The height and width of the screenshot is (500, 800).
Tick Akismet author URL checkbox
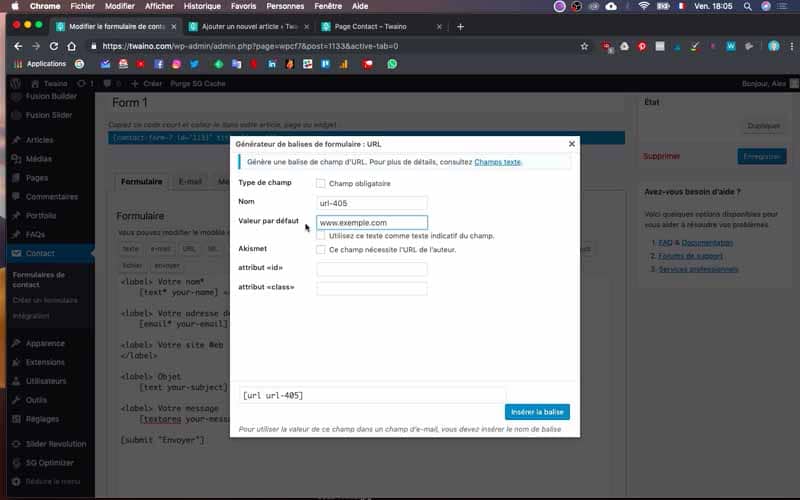(320, 249)
